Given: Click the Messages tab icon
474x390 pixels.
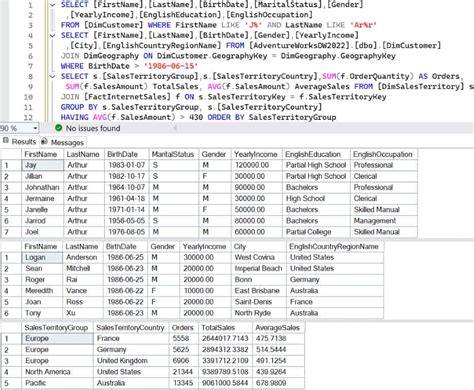Looking at the screenshot, I should (44, 142).
